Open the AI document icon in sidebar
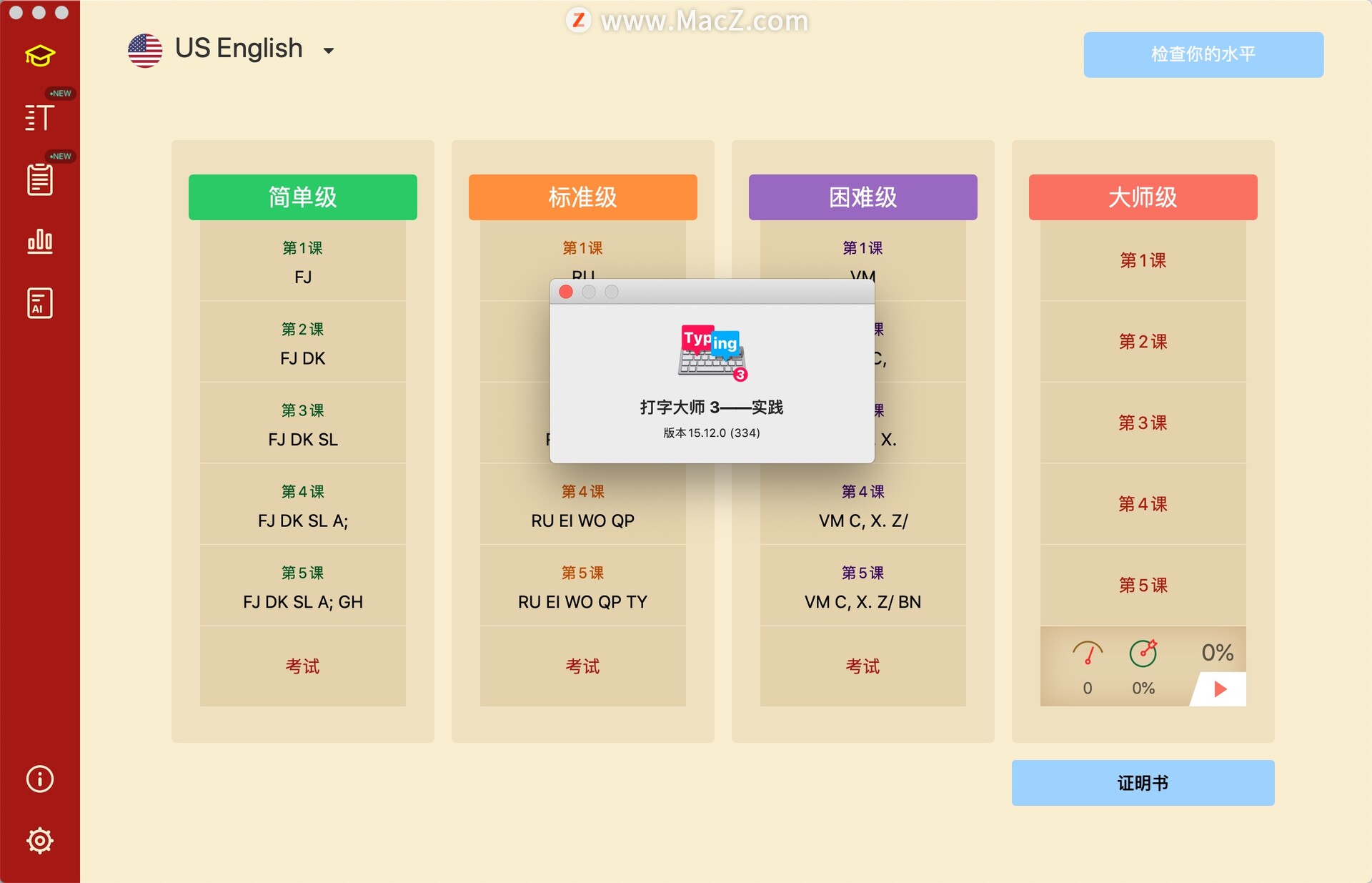Screen dimensions: 1372x883 (40, 303)
